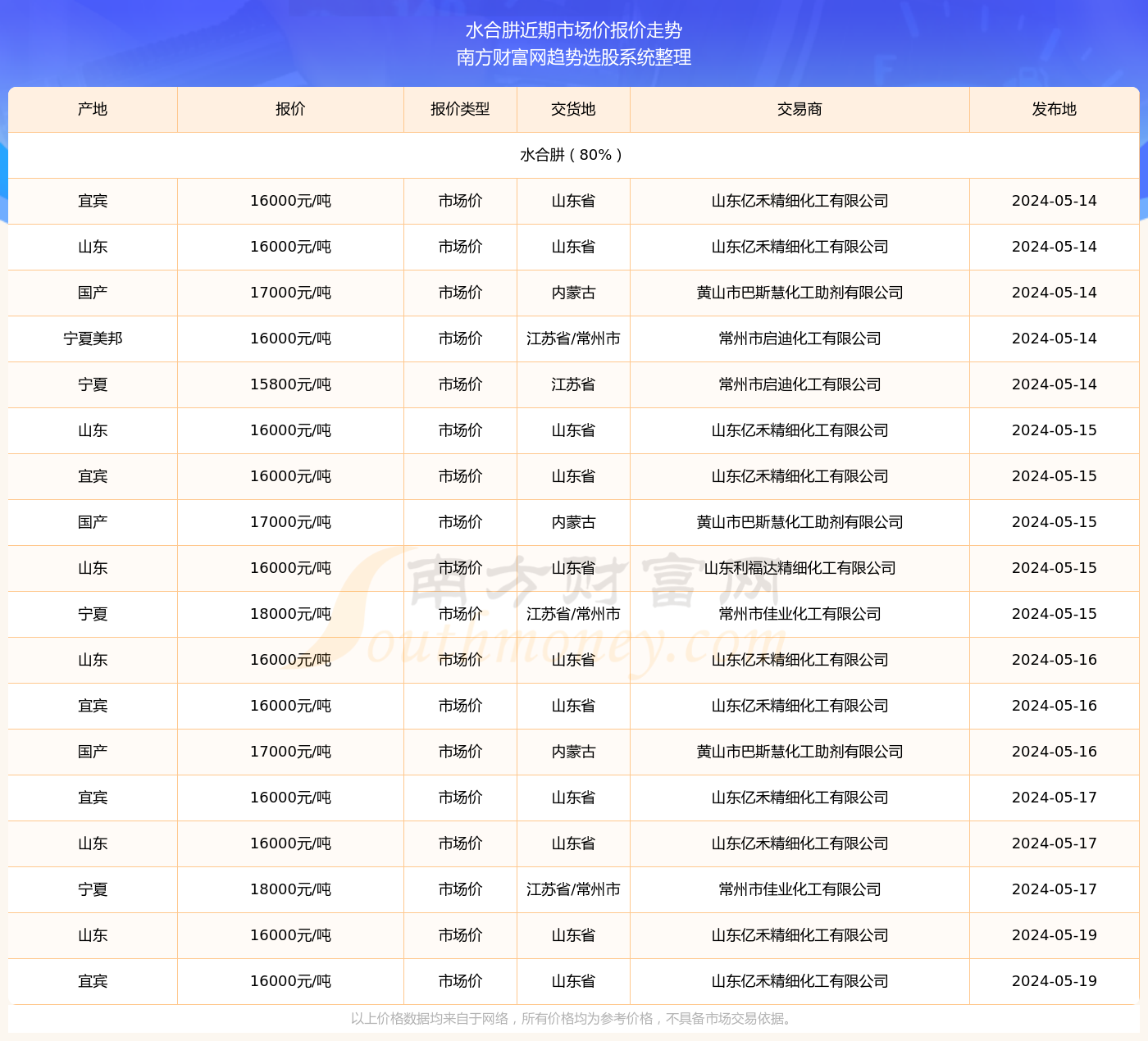The image size is (1148, 1041).
Task: Select 常州市佳业化工有限公司 in the 2024-05-15 row
Action: (x=799, y=614)
